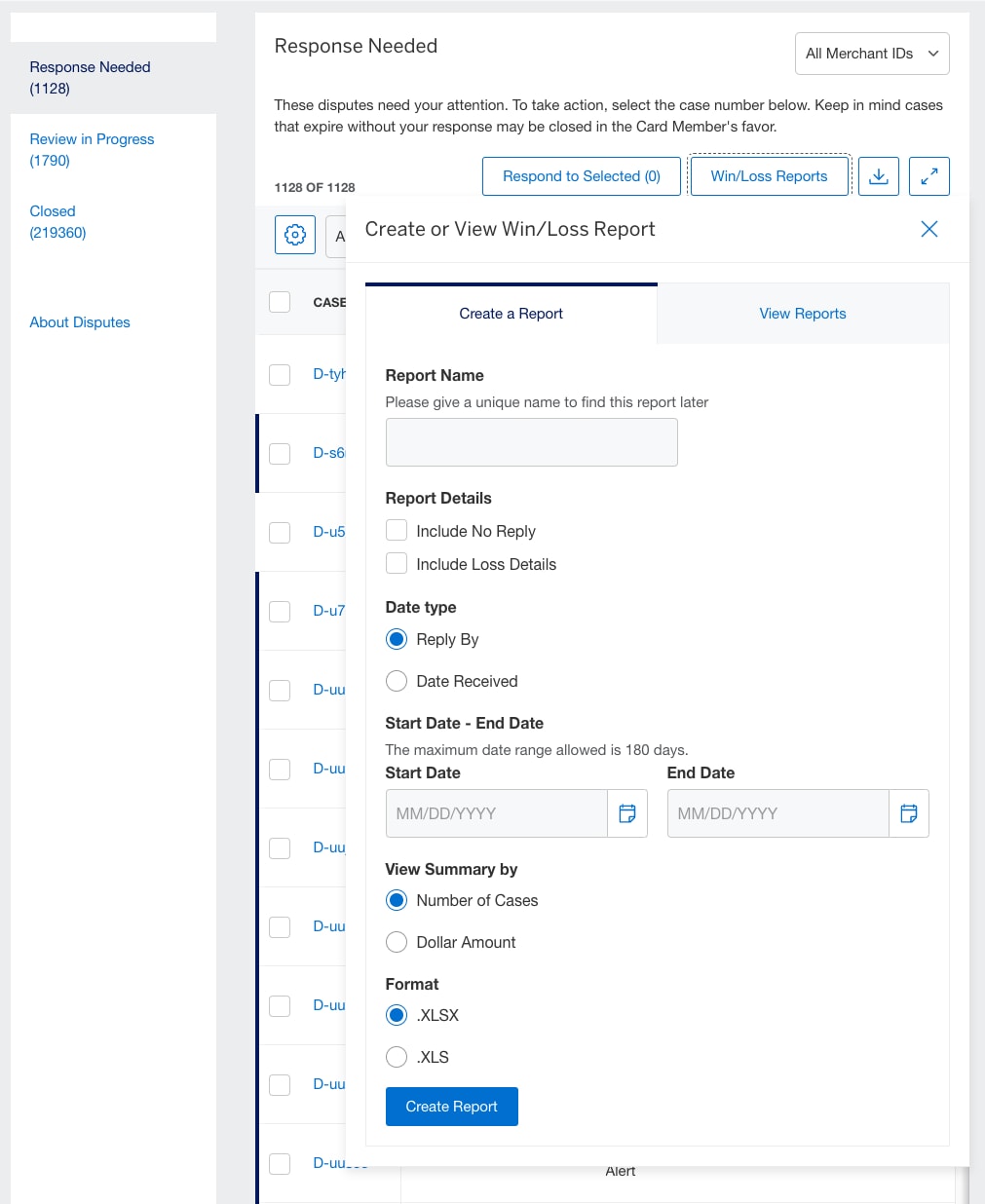The image size is (985, 1204).
Task: Select Date Received radio button
Action: [397, 681]
